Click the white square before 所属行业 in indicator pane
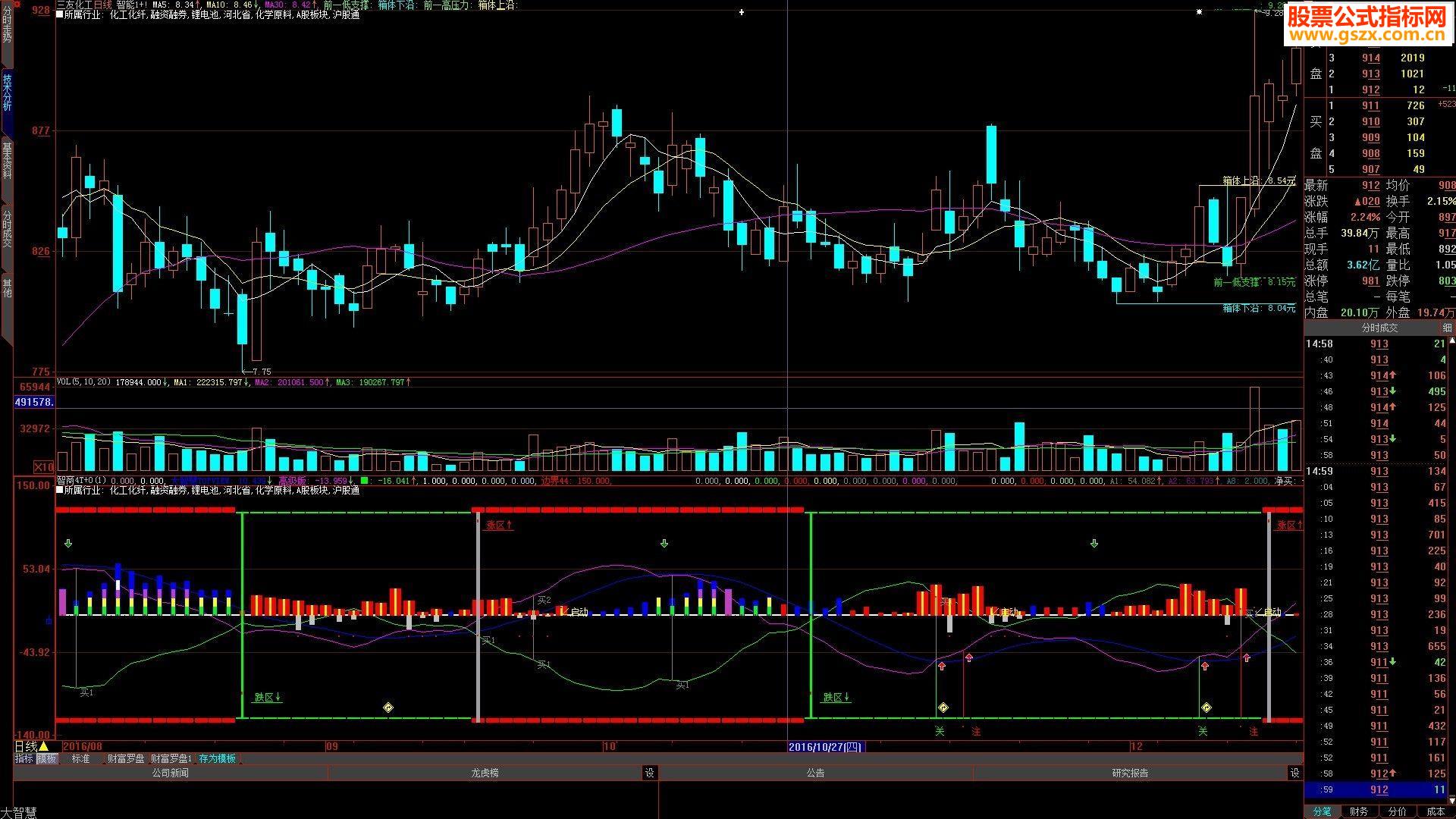Screen dimensions: 1456x819 (x=60, y=491)
